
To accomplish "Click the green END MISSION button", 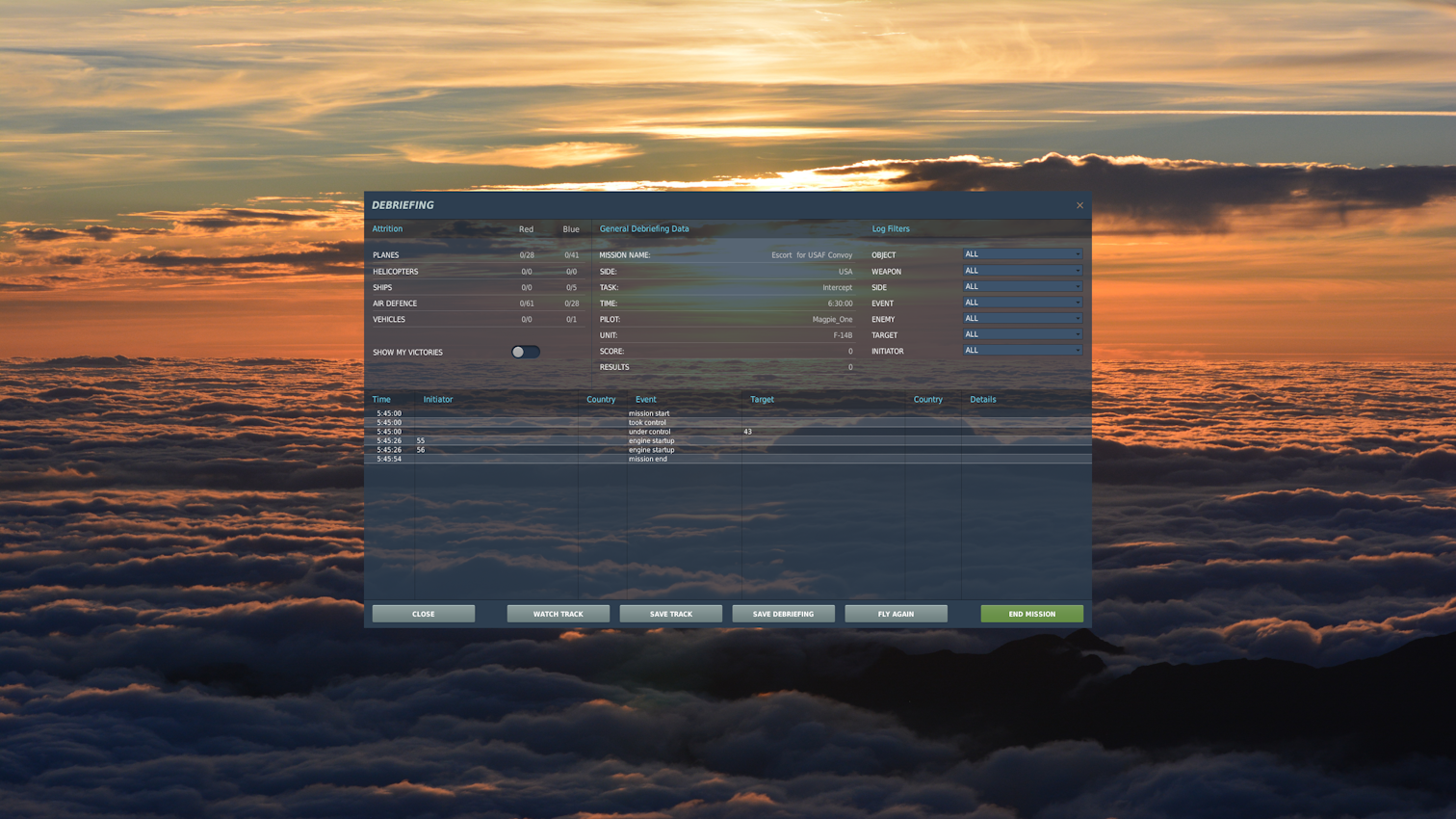I will (x=1032, y=614).
